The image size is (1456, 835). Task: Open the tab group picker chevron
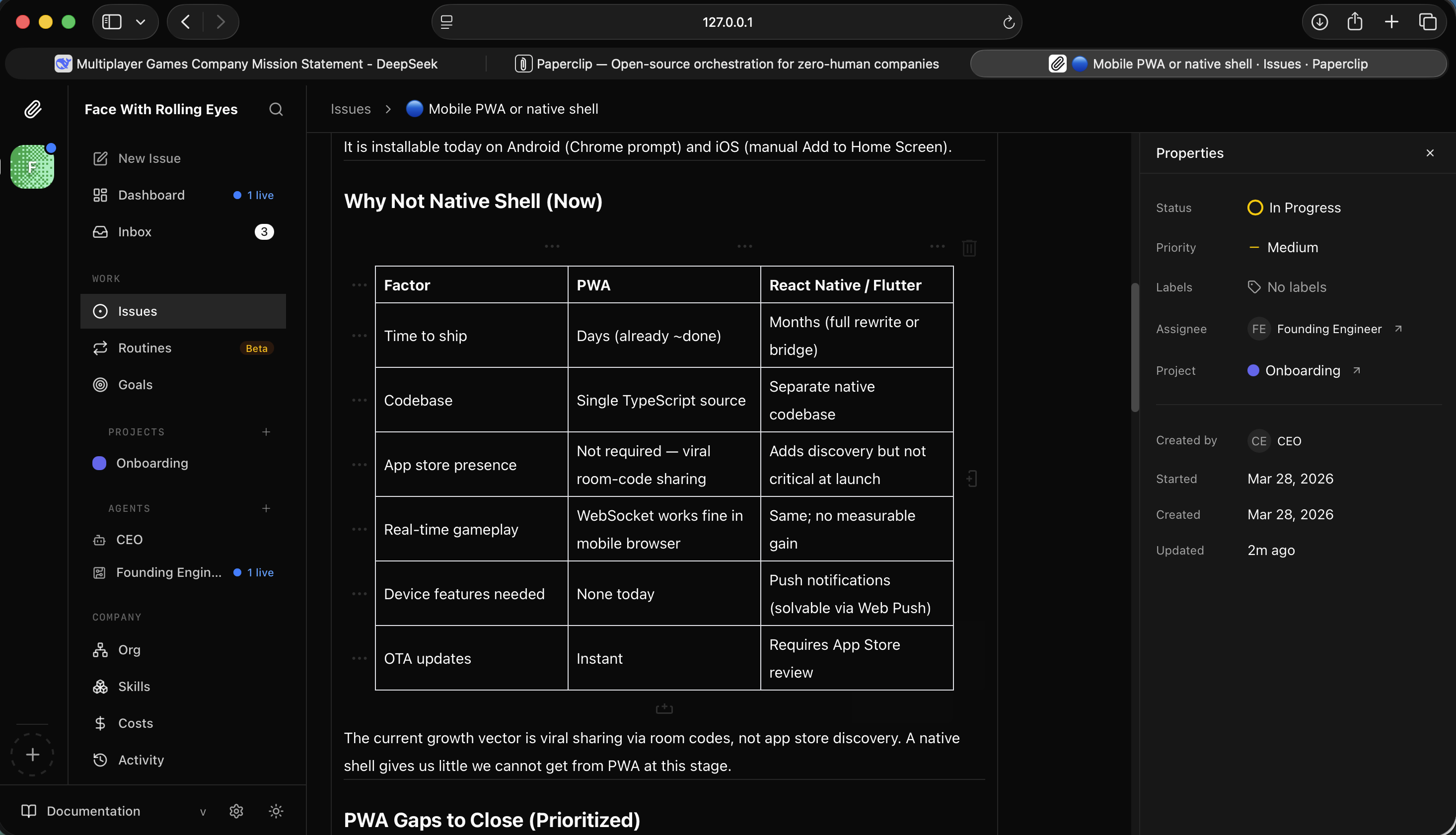click(x=141, y=22)
